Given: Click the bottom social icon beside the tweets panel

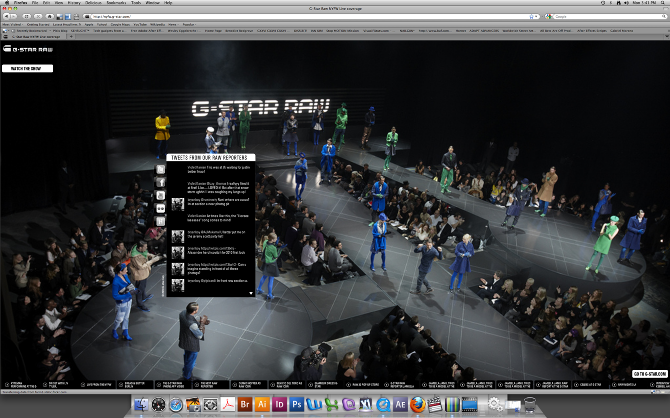Looking at the screenshot, I should (160, 221).
